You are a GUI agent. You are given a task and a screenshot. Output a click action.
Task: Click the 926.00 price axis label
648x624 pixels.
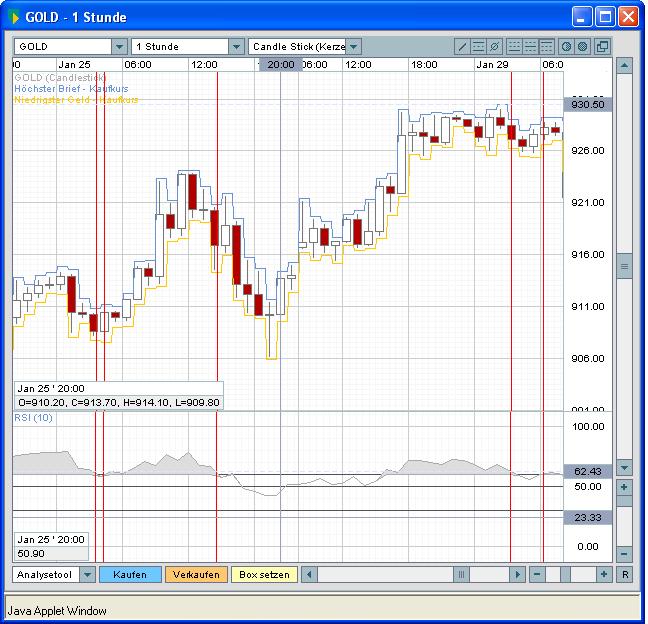[x=588, y=150]
